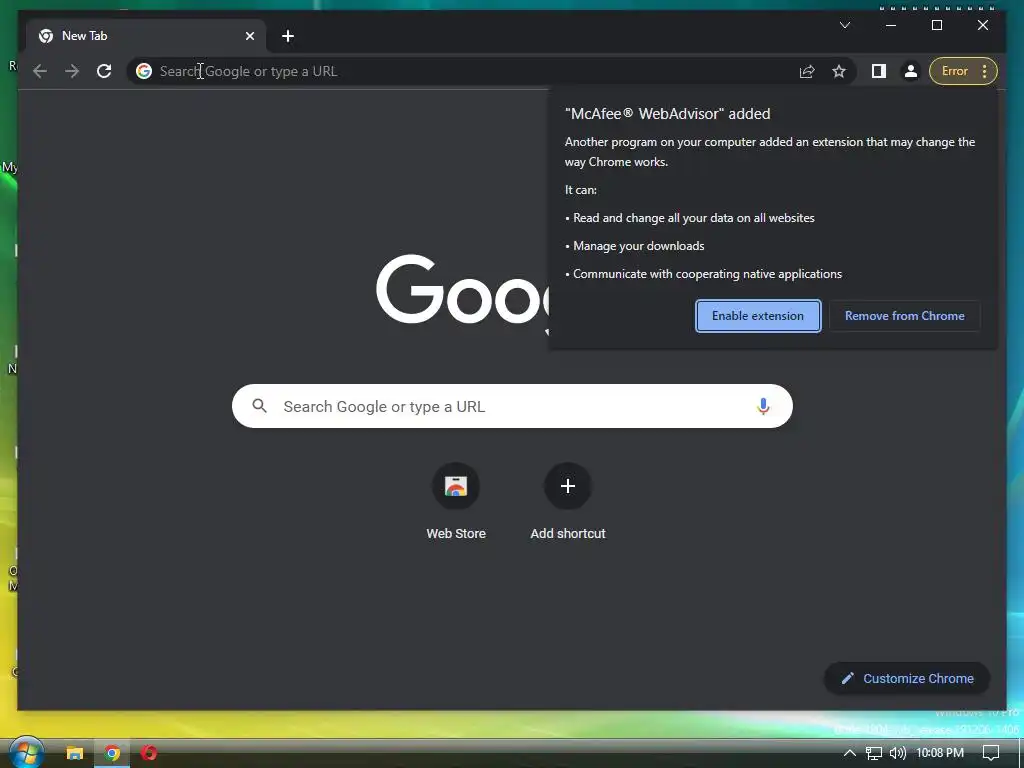
Task: Click the volume speaker tray icon
Action: click(x=898, y=753)
